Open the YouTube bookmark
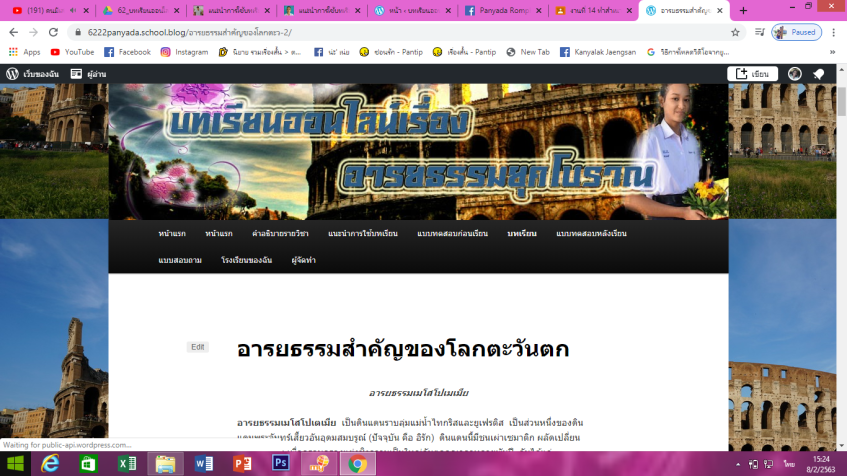 click(x=72, y=52)
